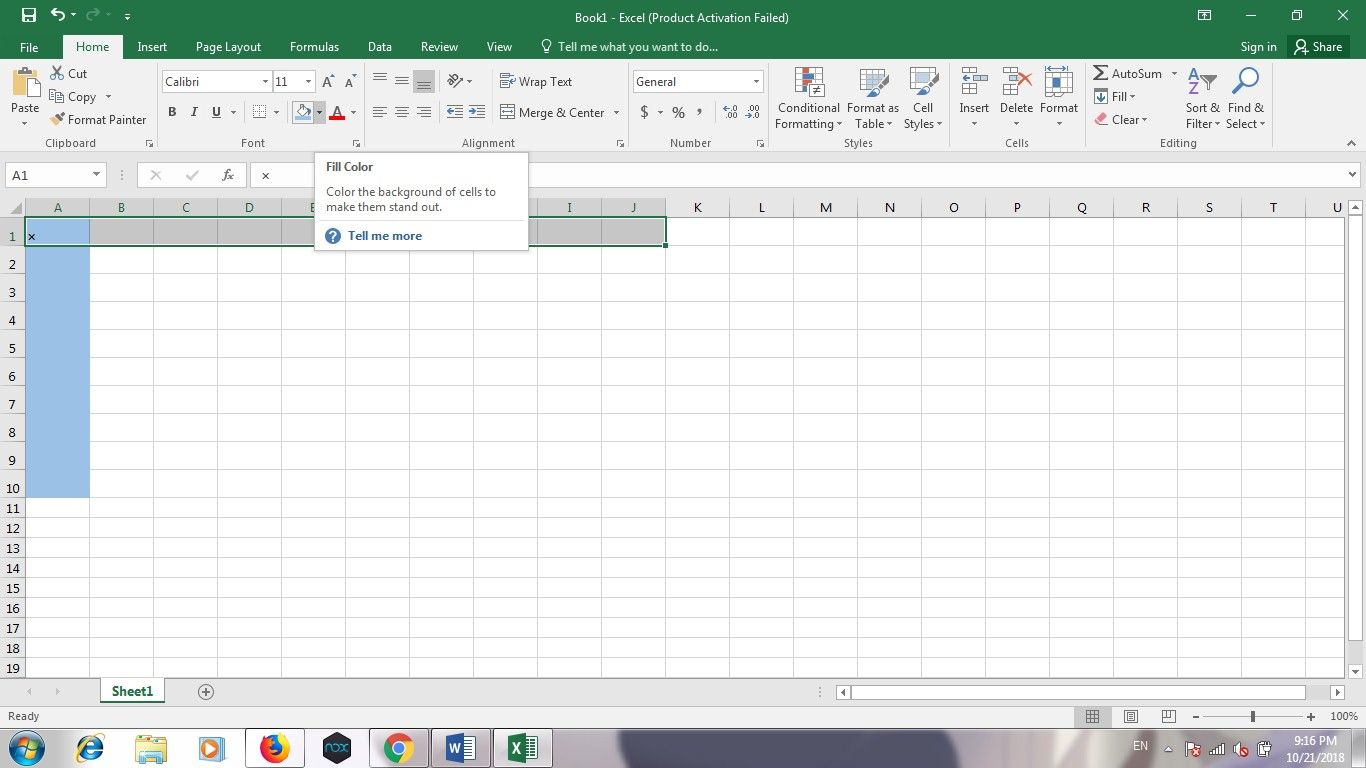Click Decrease Font Size icon
Viewport: 1366px width, 768px height.
[x=350, y=82]
